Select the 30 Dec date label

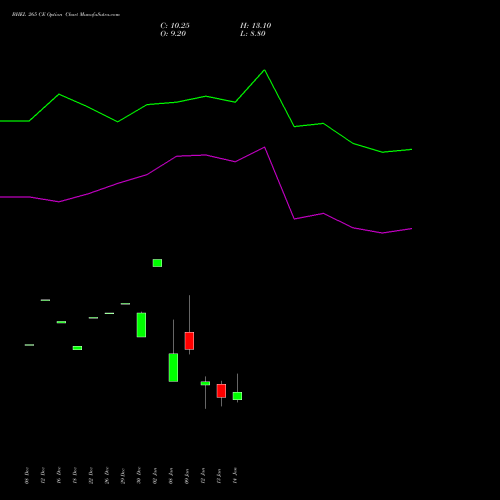pos(139,476)
